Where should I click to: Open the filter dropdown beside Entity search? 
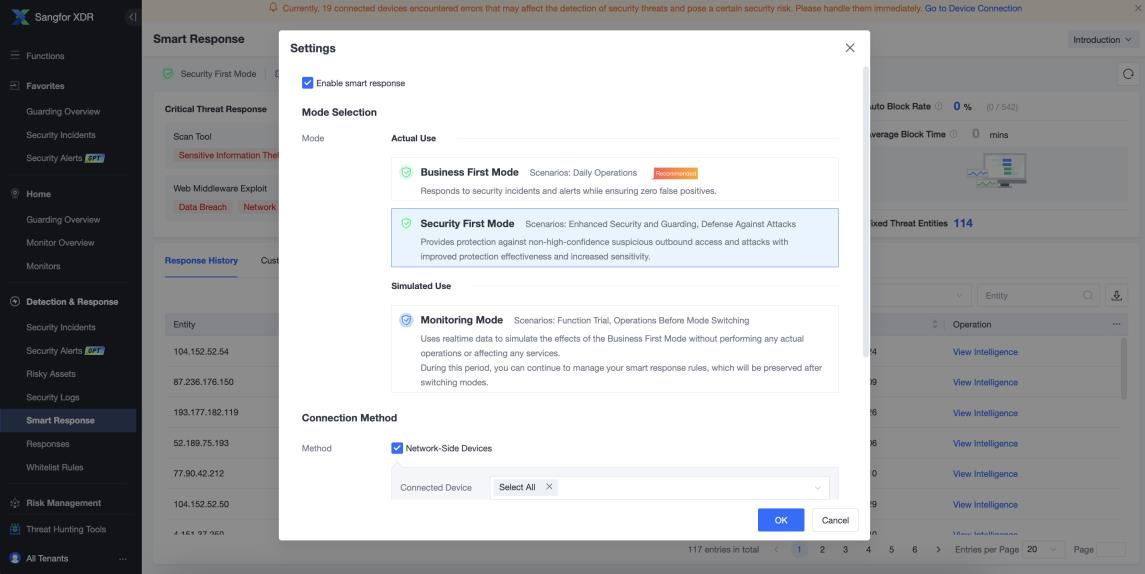(x=959, y=296)
